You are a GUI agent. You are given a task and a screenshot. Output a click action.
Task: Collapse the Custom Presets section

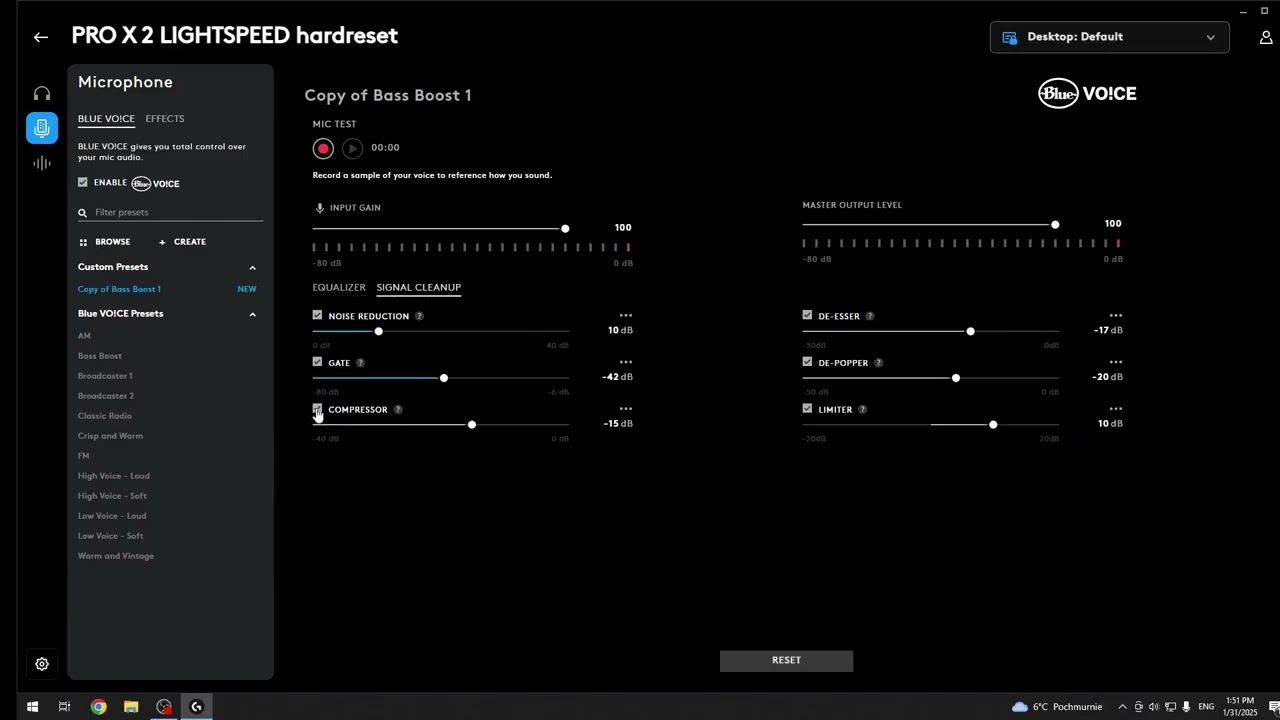pyautogui.click(x=252, y=268)
